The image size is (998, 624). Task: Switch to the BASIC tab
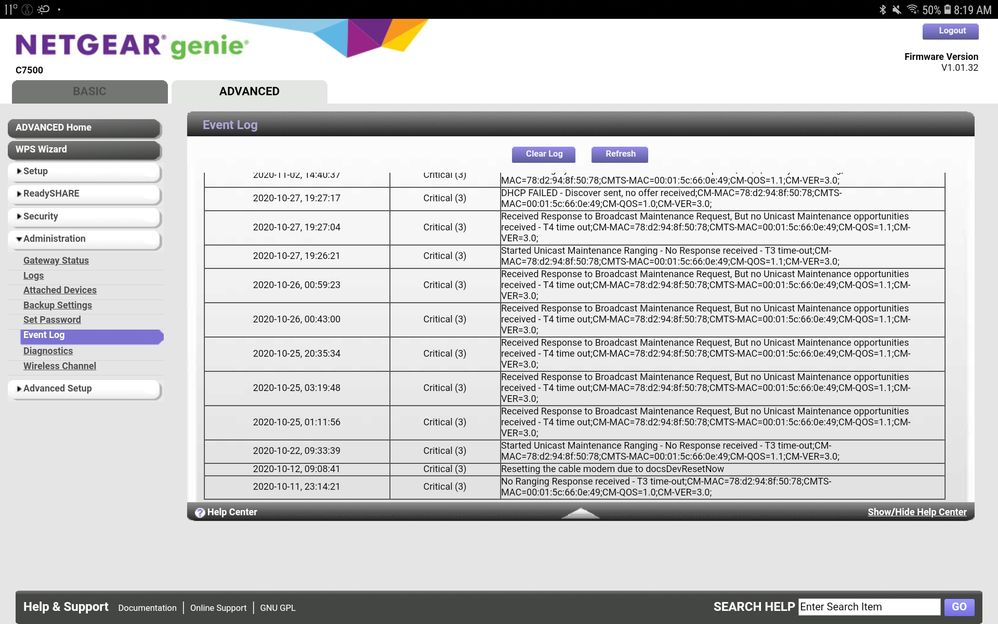click(89, 91)
